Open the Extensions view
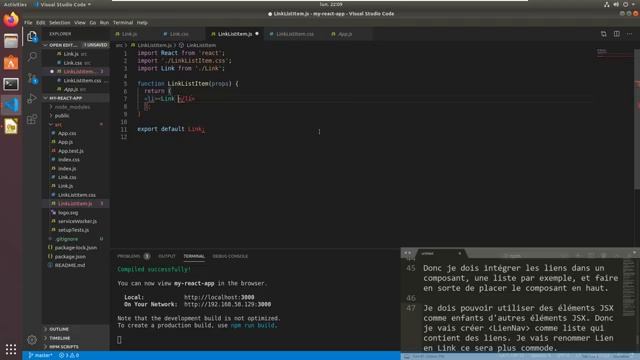Viewport: 640px width, 360px height. tap(32, 119)
